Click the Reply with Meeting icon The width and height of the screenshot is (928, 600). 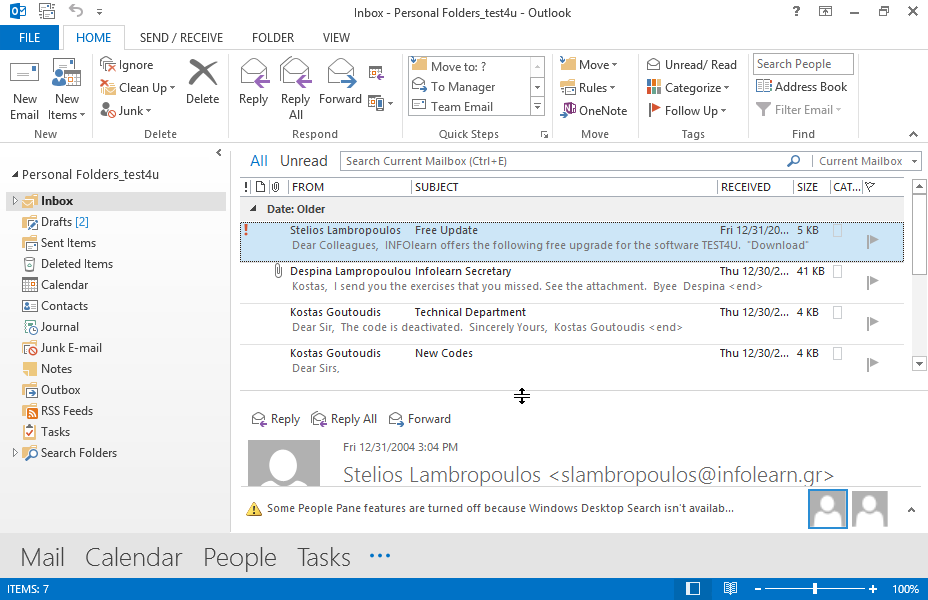pos(376,73)
